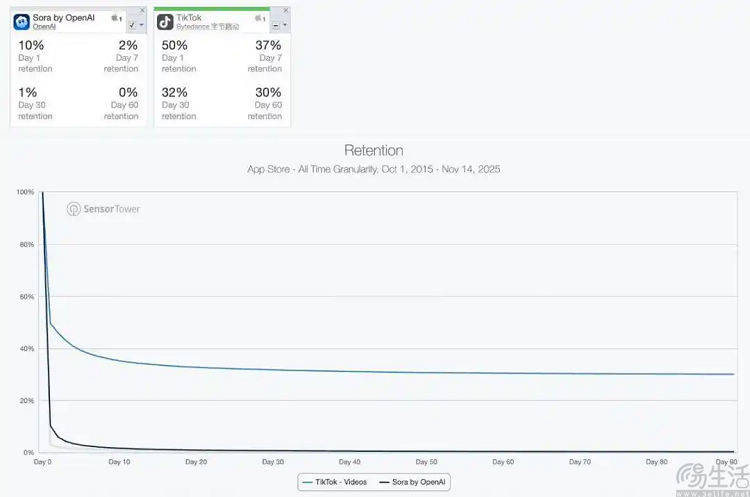
Task: Expand the dropdown arrow on TikTok card
Action: pyautogui.click(x=285, y=24)
